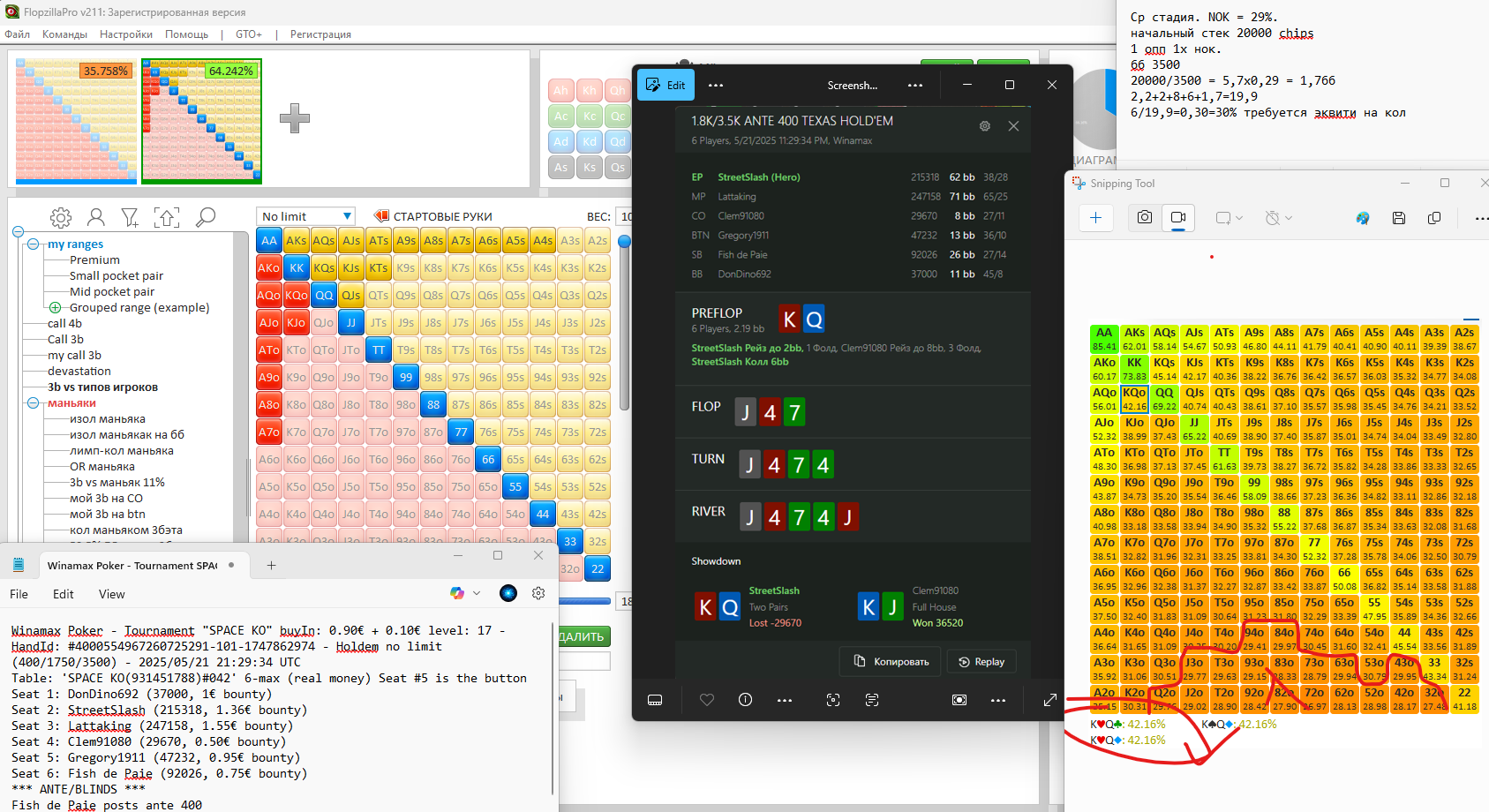Open Notepad settings gear icon
Screen dimensions: 1489x812
[x=538, y=593]
